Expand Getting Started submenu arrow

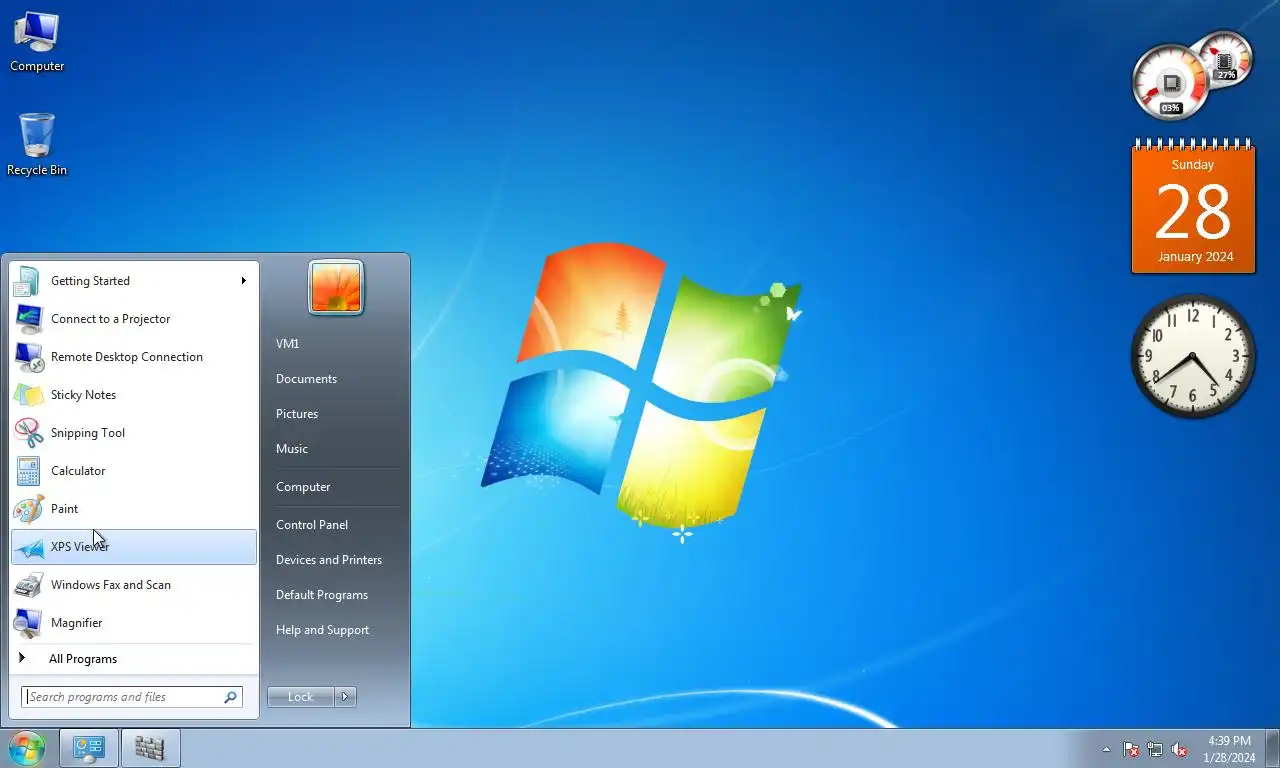243,281
